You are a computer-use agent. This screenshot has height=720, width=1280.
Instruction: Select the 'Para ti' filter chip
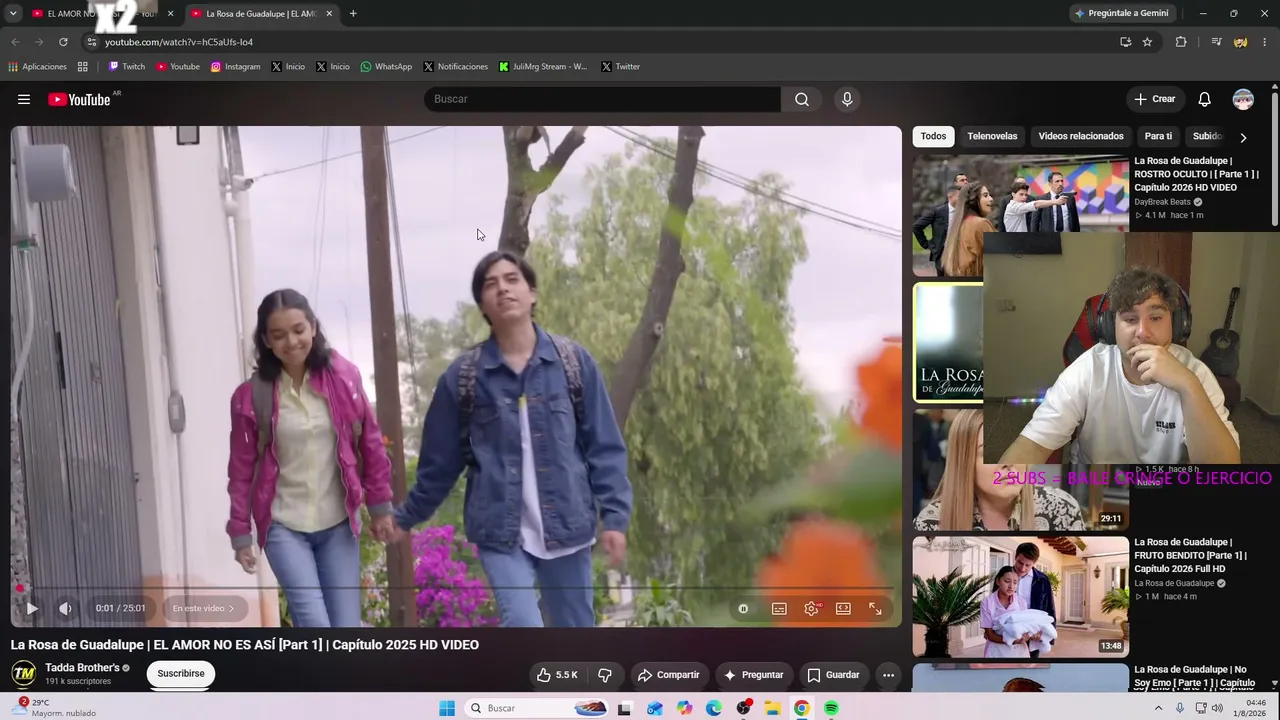coord(1158,136)
